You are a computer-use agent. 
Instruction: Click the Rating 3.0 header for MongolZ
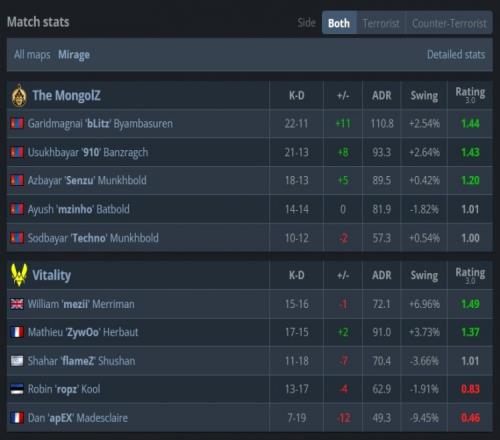pos(470,95)
